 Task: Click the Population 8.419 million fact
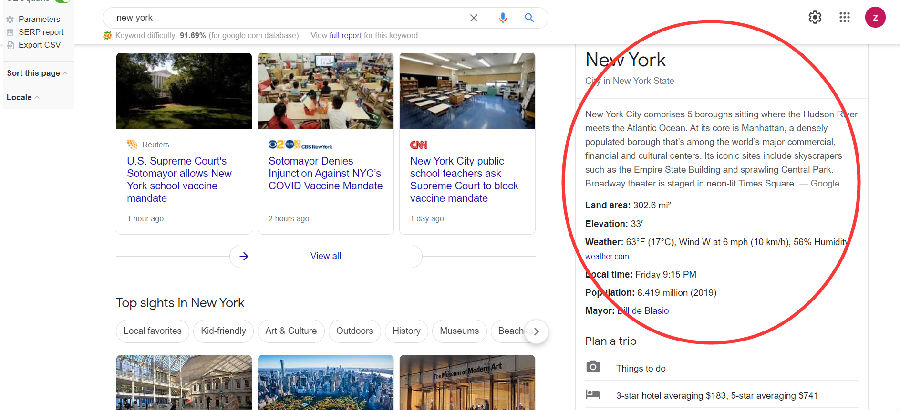coord(651,293)
